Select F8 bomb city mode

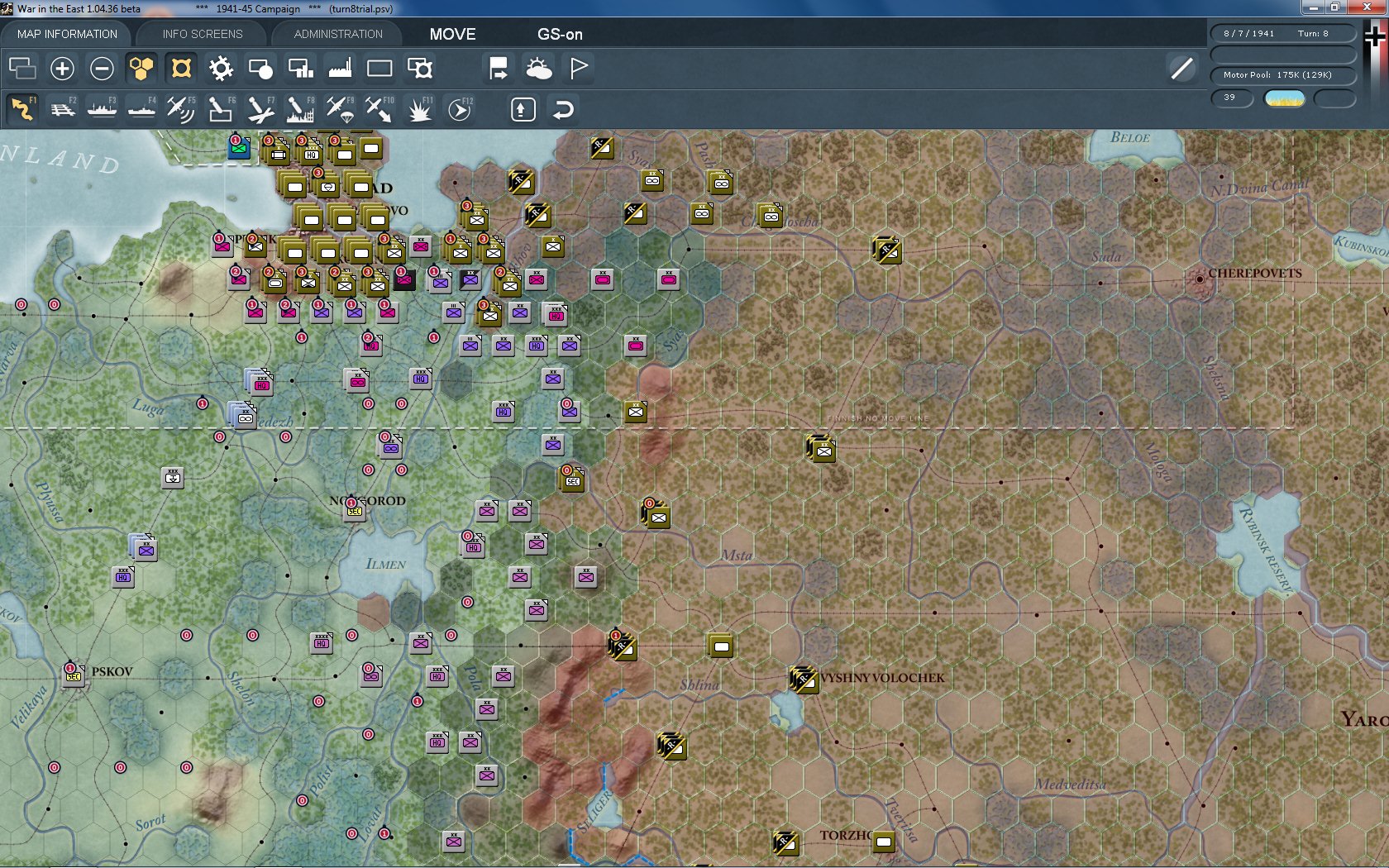[300, 109]
